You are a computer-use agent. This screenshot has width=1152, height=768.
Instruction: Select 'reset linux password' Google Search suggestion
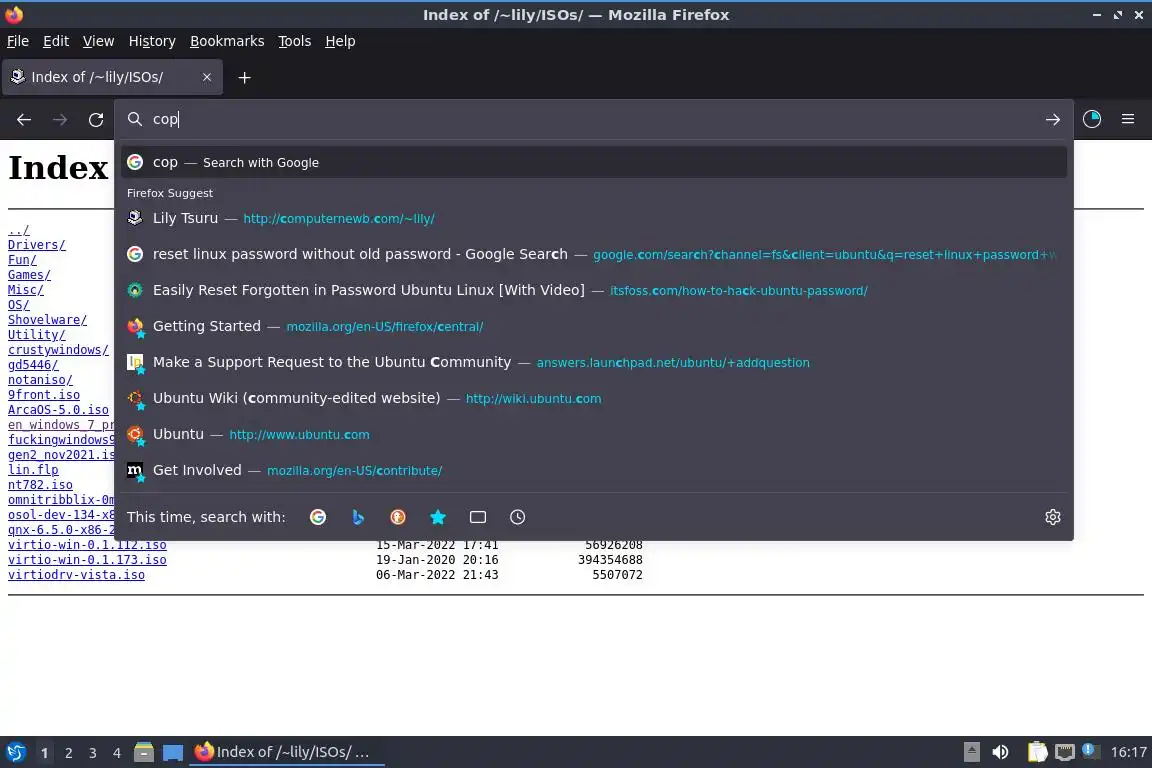594,254
